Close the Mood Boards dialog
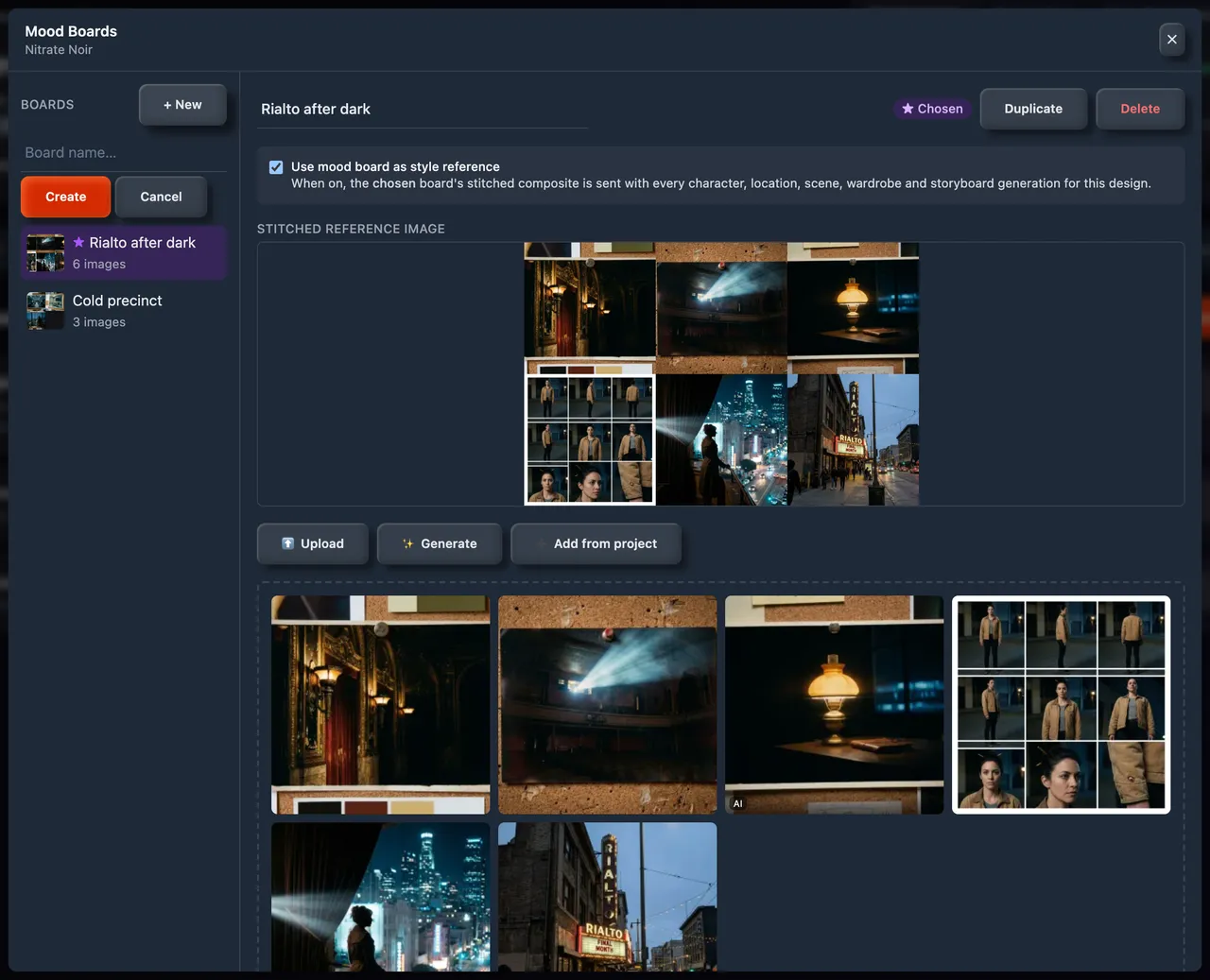This screenshot has height=980, width=1210. point(1171,40)
